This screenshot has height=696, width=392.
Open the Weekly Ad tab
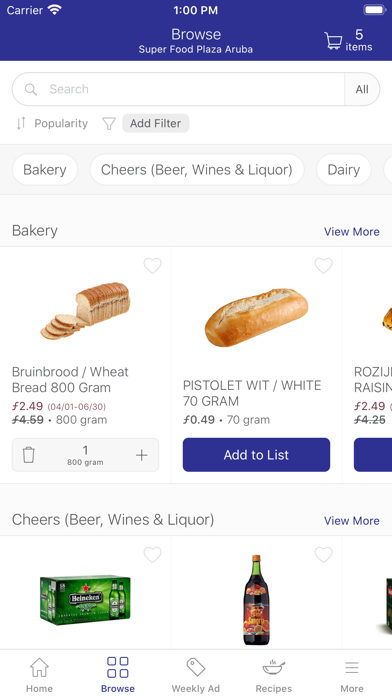point(196,675)
